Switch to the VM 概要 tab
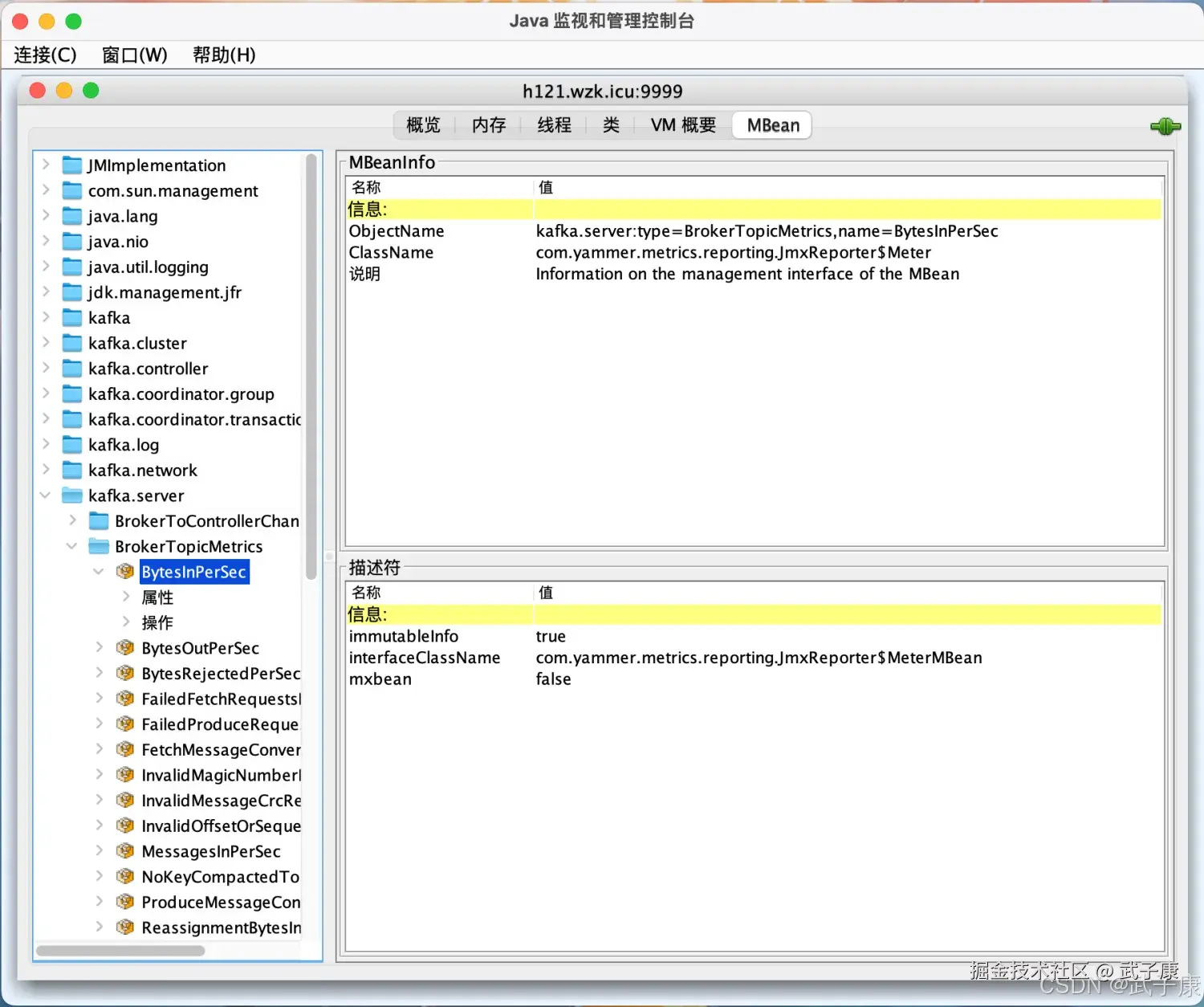The height and width of the screenshot is (1007, 1204). 683,125
